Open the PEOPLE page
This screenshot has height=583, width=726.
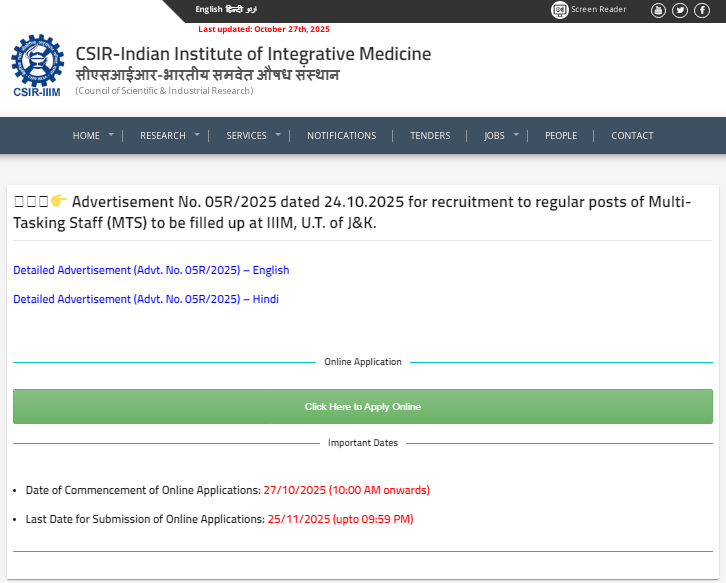tap(561, 136)
